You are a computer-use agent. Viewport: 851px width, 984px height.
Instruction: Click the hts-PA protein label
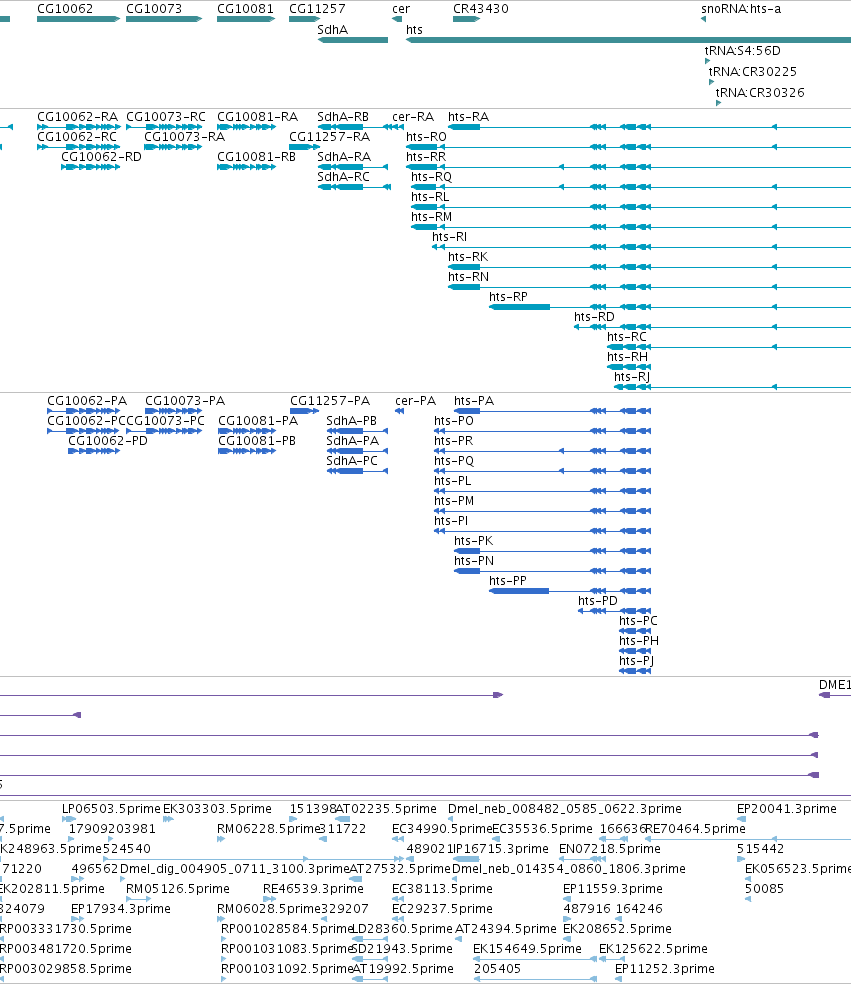click(474, 401)
